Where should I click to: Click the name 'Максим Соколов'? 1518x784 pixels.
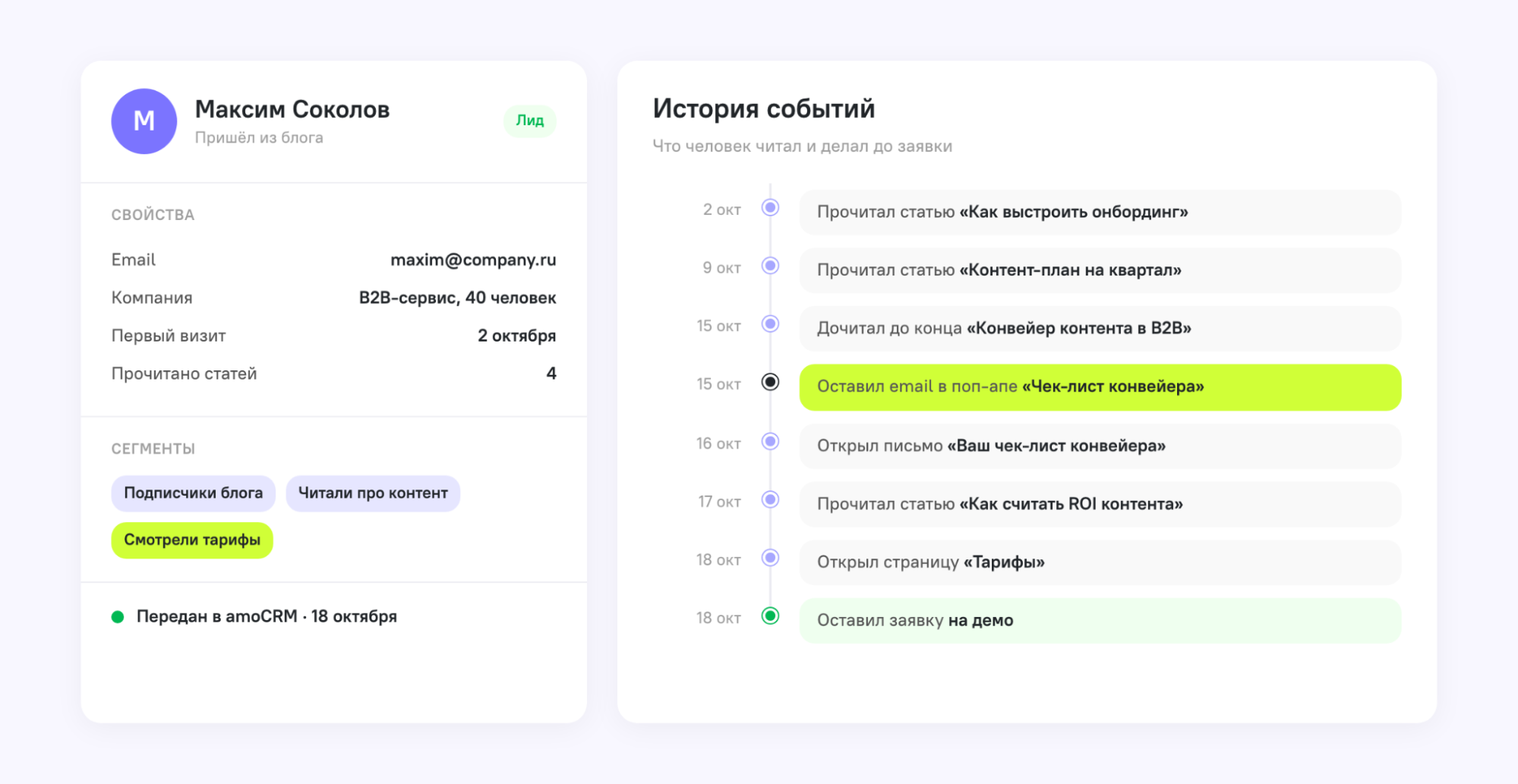coord(292,109)
